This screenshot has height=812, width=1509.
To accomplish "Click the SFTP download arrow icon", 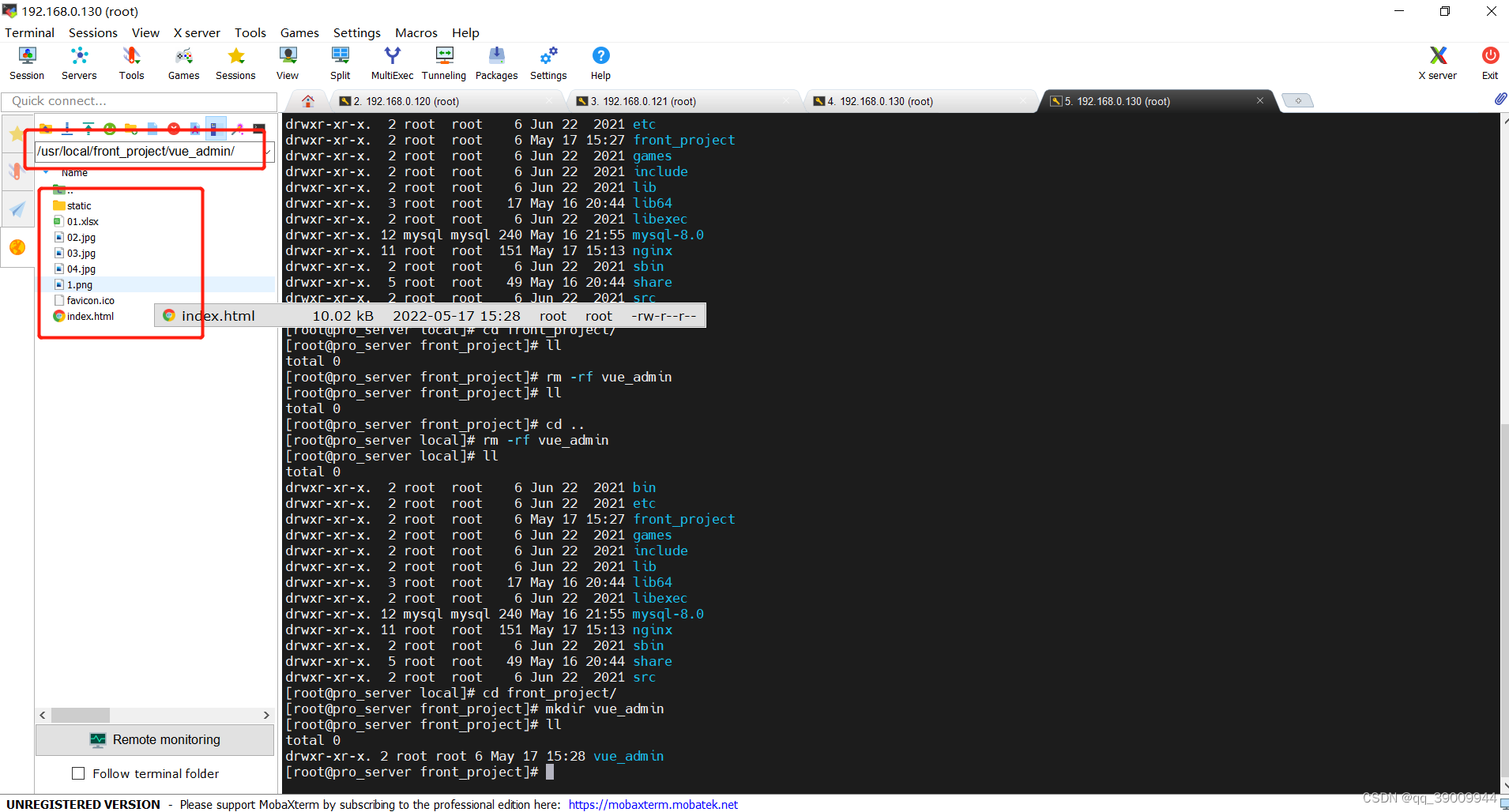I will click(67, 129).
